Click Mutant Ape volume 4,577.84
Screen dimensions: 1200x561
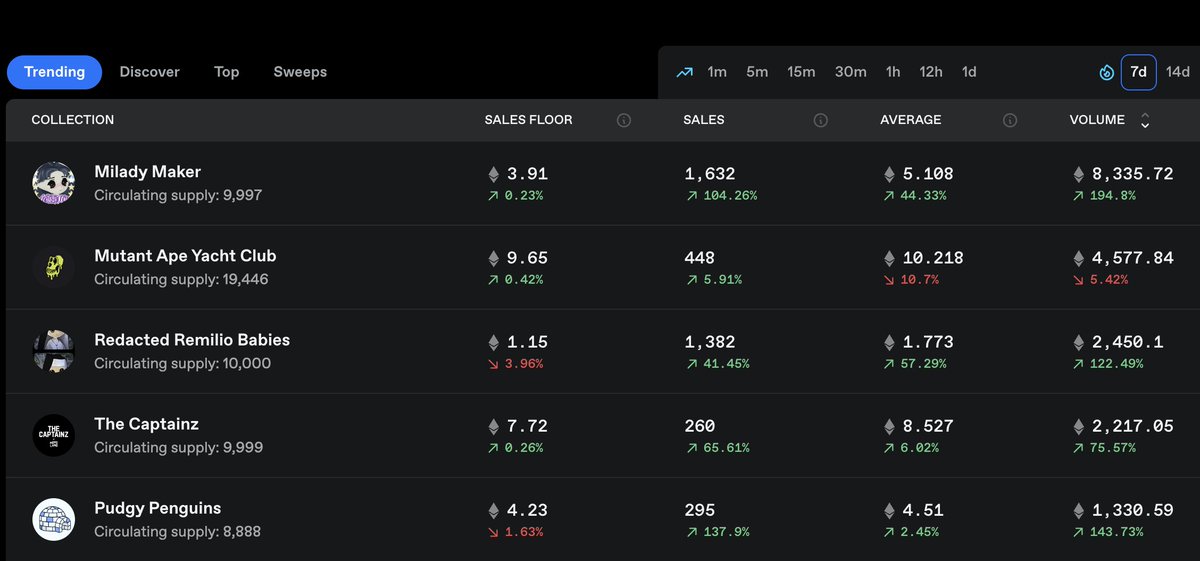pos(1134,258)
